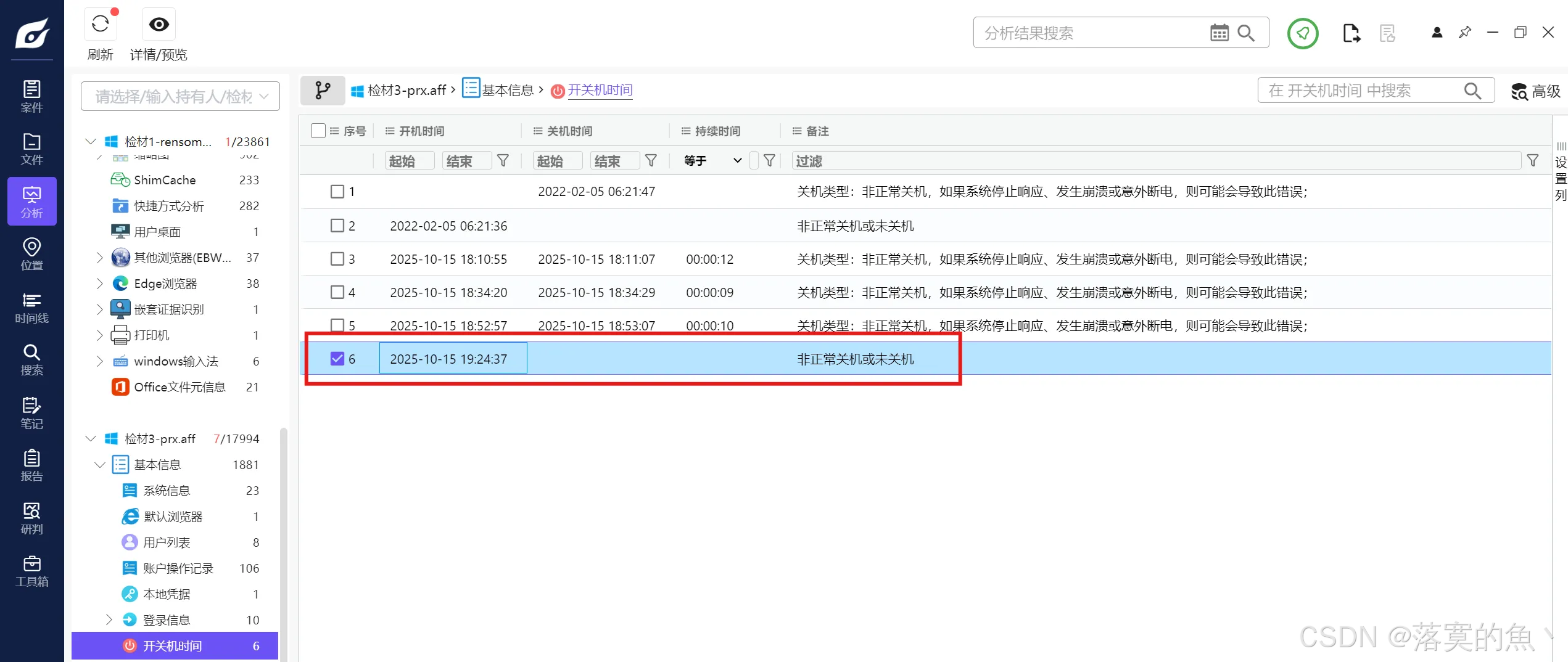The image size is (1568, 662).
Task: Open the 研判 sidebar section
Action: (32, 518)
